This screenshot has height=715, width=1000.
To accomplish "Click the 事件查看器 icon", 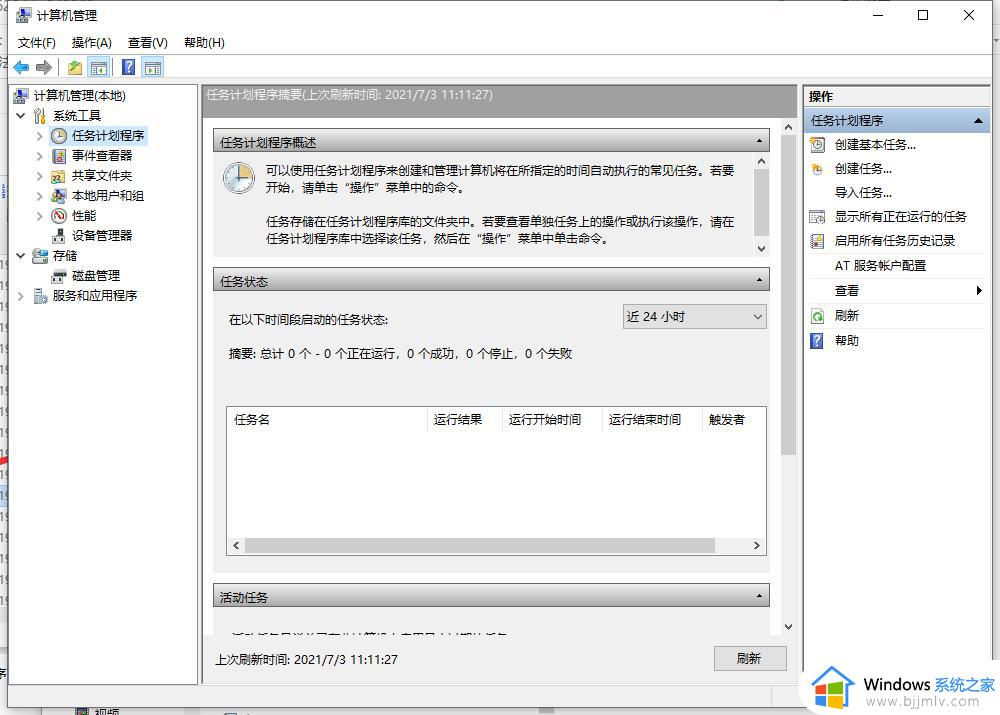I will point(59,156).
